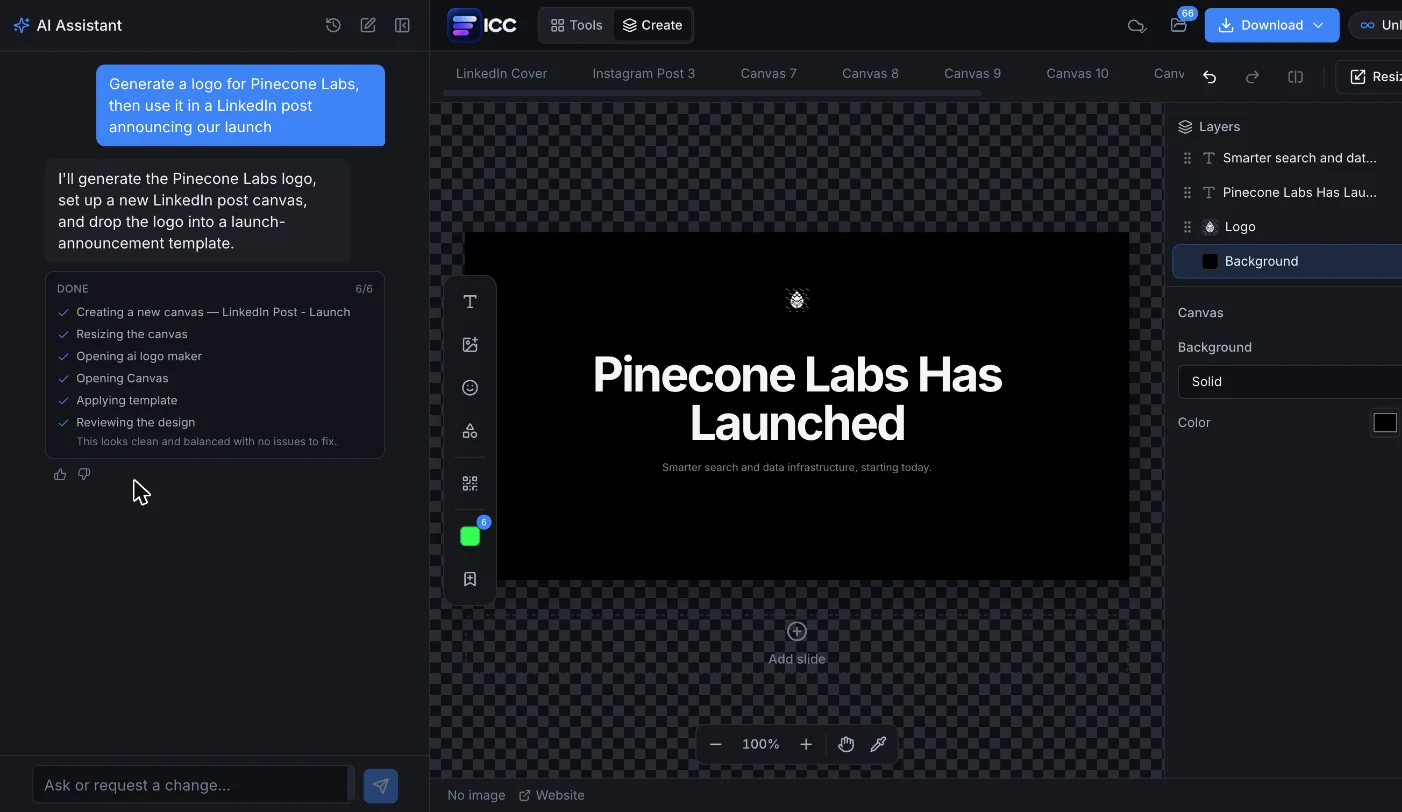Send the chat message arrow button
Image resolution: width=1402 pixels, height=812 pixels.
(380, 786)
